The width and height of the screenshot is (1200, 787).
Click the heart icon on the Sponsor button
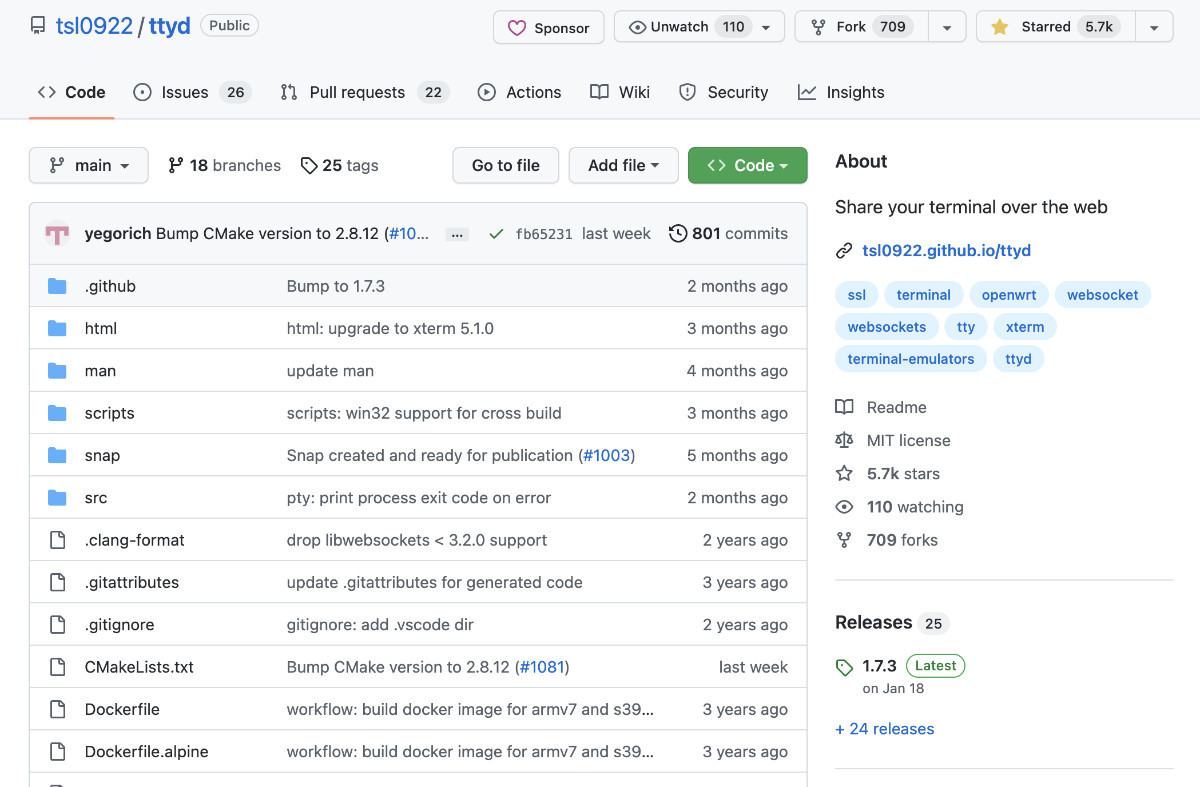[517, 28]
